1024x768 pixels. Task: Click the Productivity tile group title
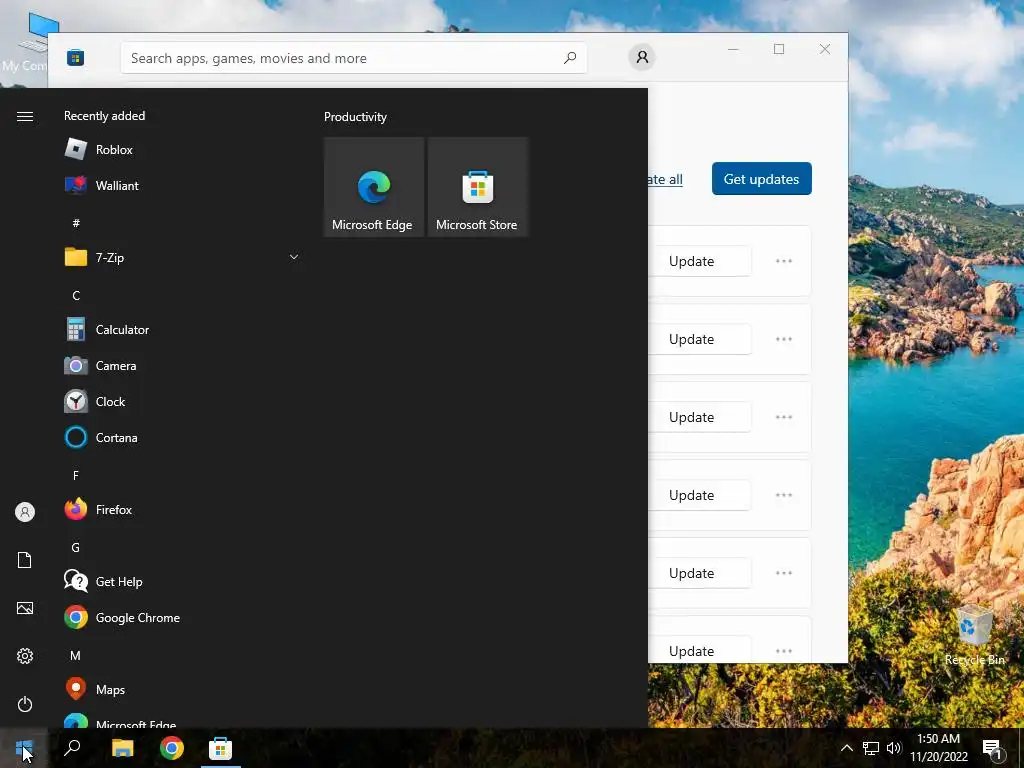(355, 117)
